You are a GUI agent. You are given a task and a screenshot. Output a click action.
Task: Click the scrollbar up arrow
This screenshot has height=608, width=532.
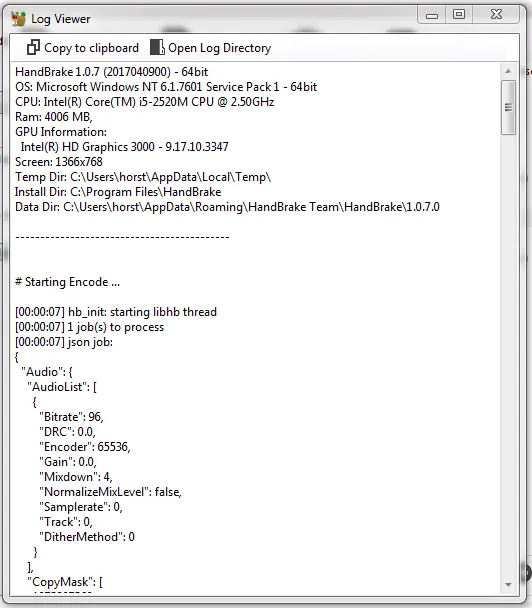[x=508, y=71]
